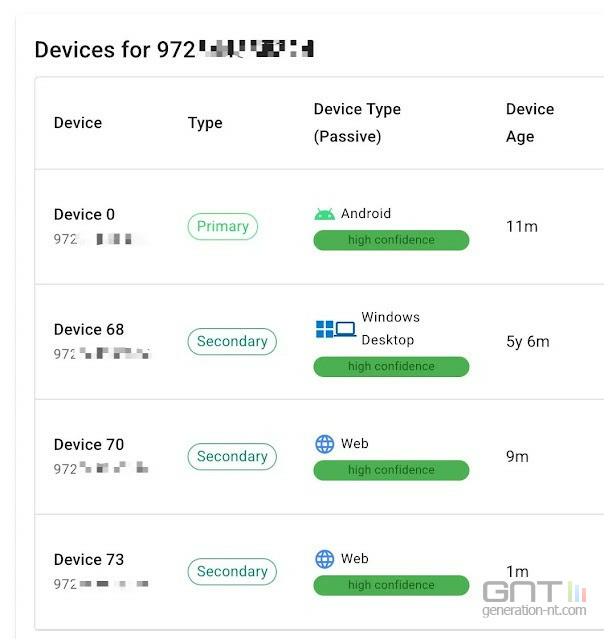Click the Windows Desktop icon
The image size is (604, 639).
coord(335,329)
